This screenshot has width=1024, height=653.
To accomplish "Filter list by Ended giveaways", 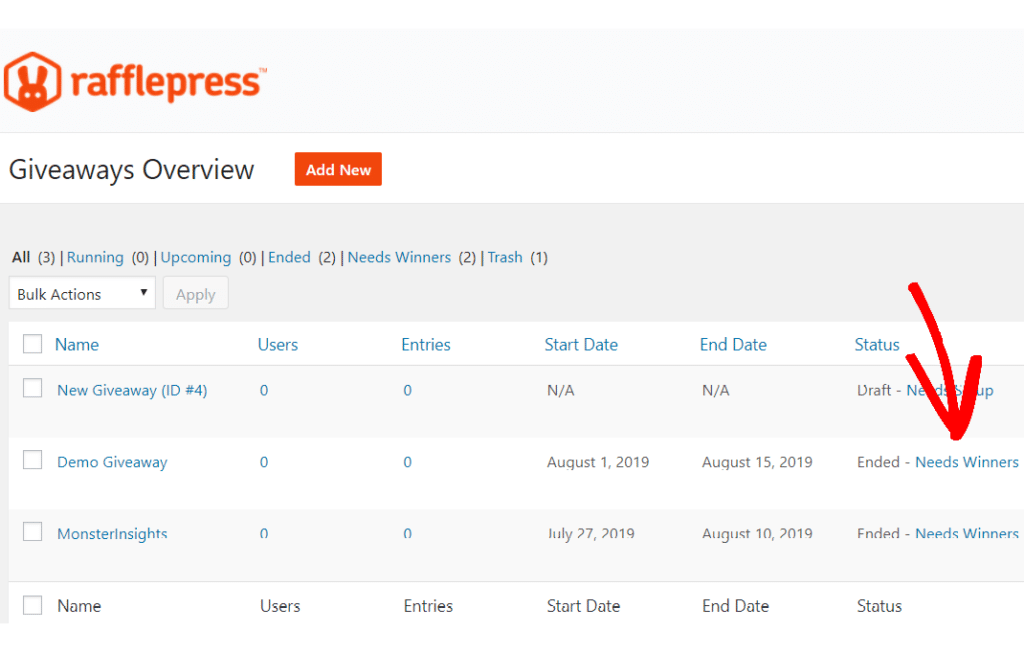I will pos(289,257).
